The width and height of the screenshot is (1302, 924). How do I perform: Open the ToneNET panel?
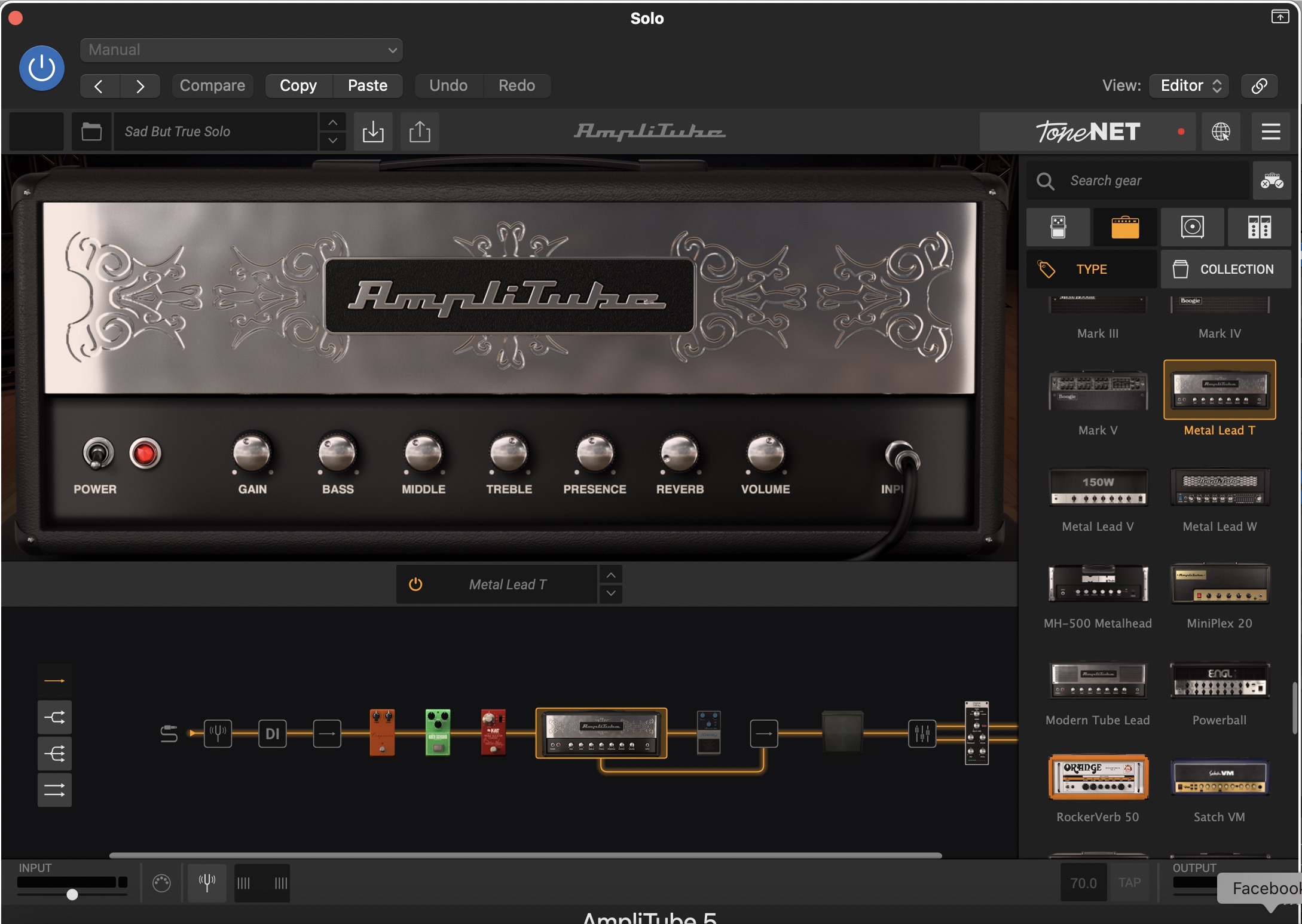(1089, 131)
